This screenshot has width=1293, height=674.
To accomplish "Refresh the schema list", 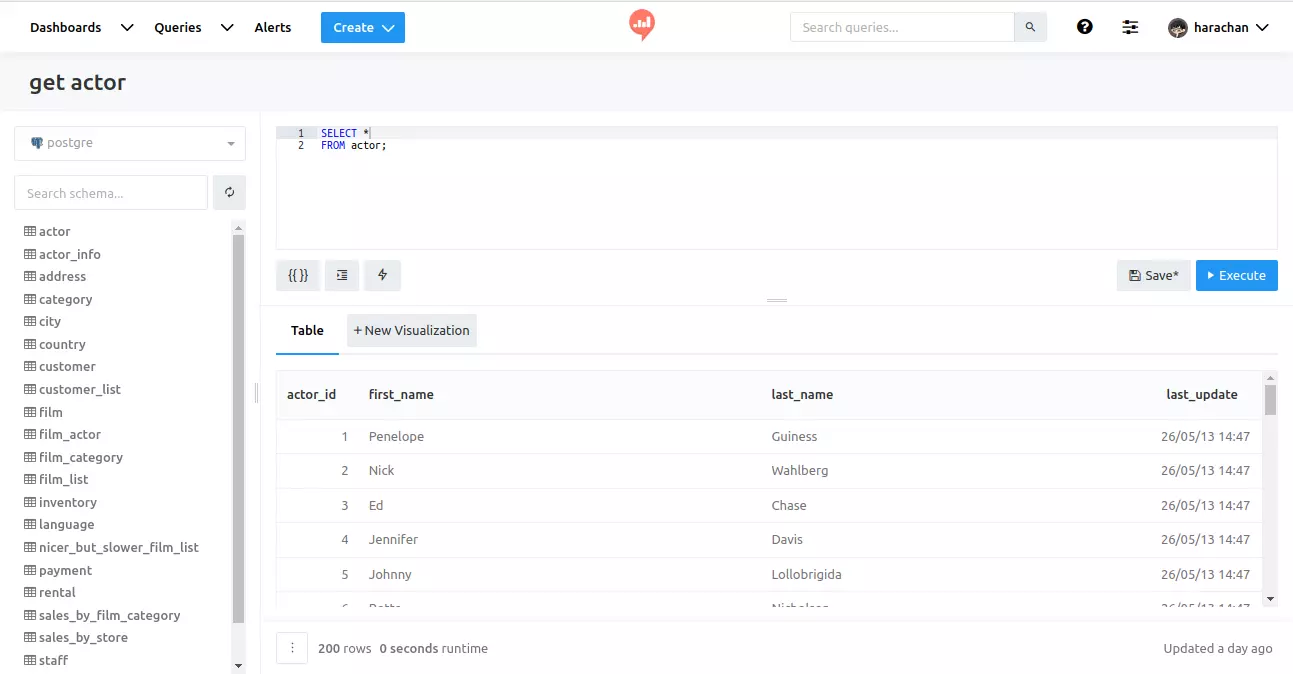I will [x=229, y=192].
